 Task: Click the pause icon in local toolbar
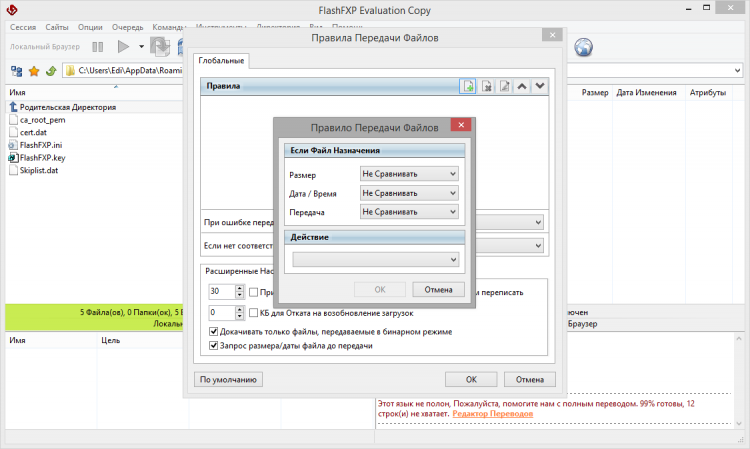point(98,47)
